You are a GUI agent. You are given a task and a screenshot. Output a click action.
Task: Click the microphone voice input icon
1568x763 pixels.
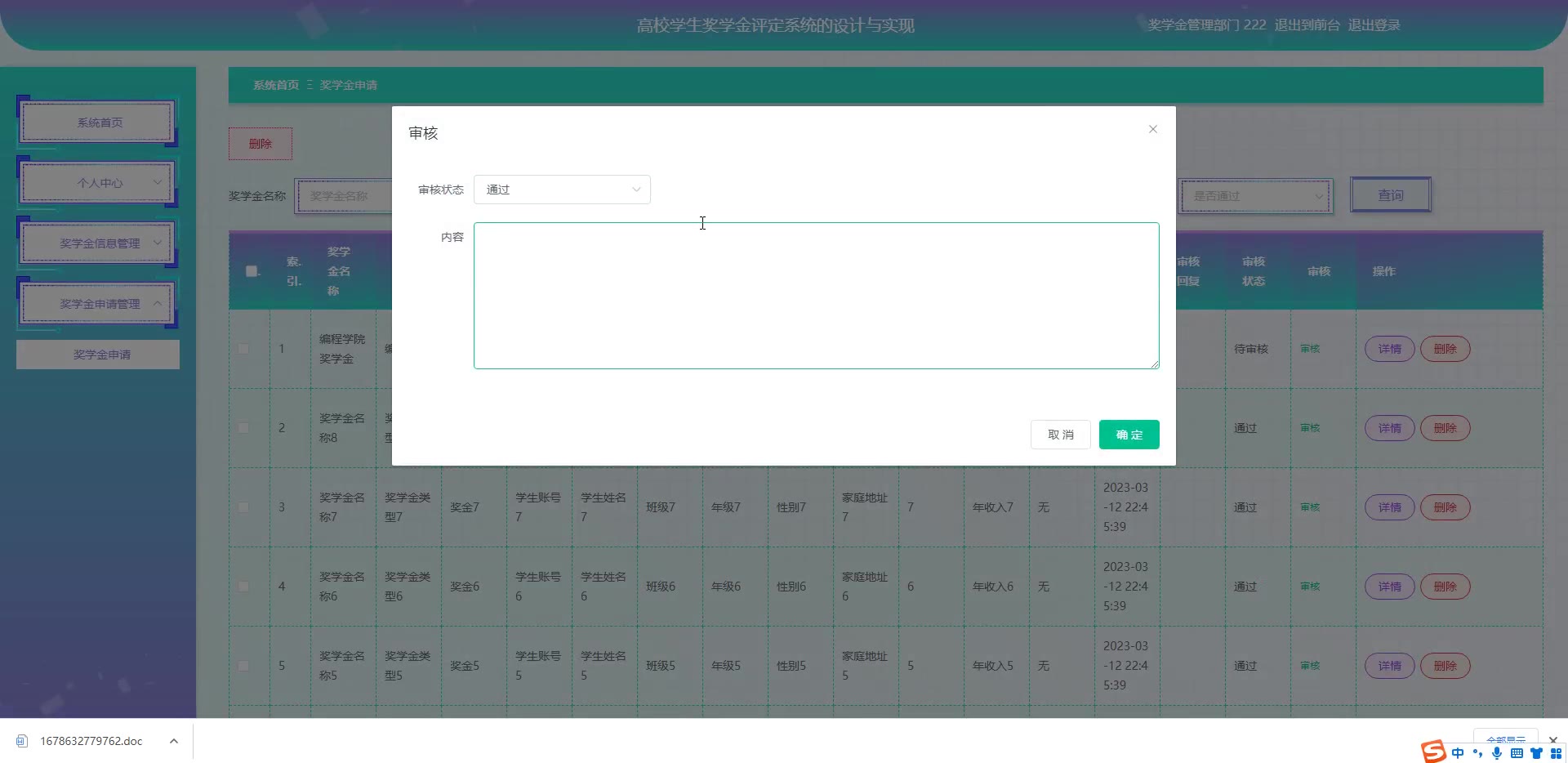click(x=1497, y=753)
